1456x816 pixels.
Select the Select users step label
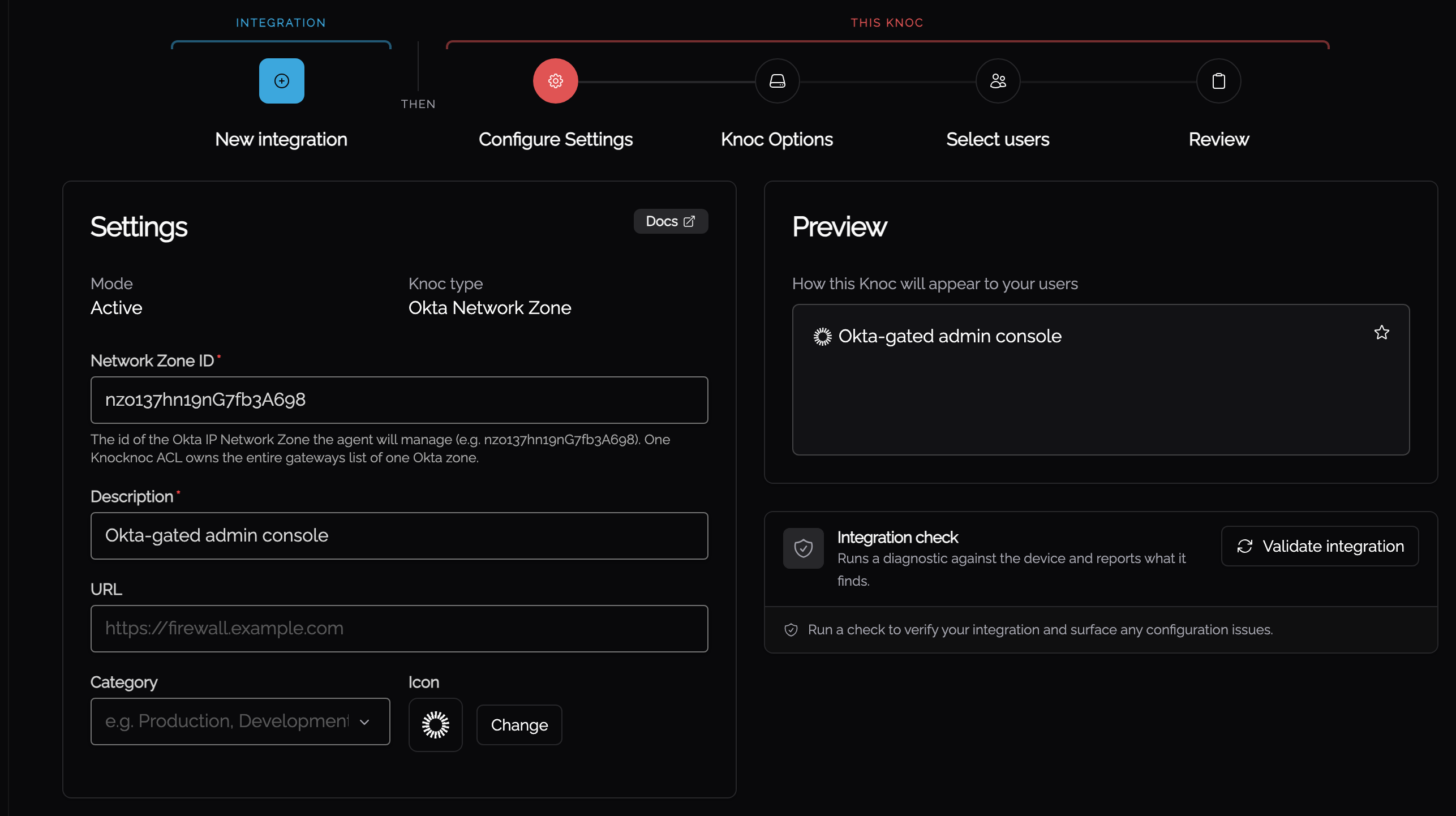[998, 139]
